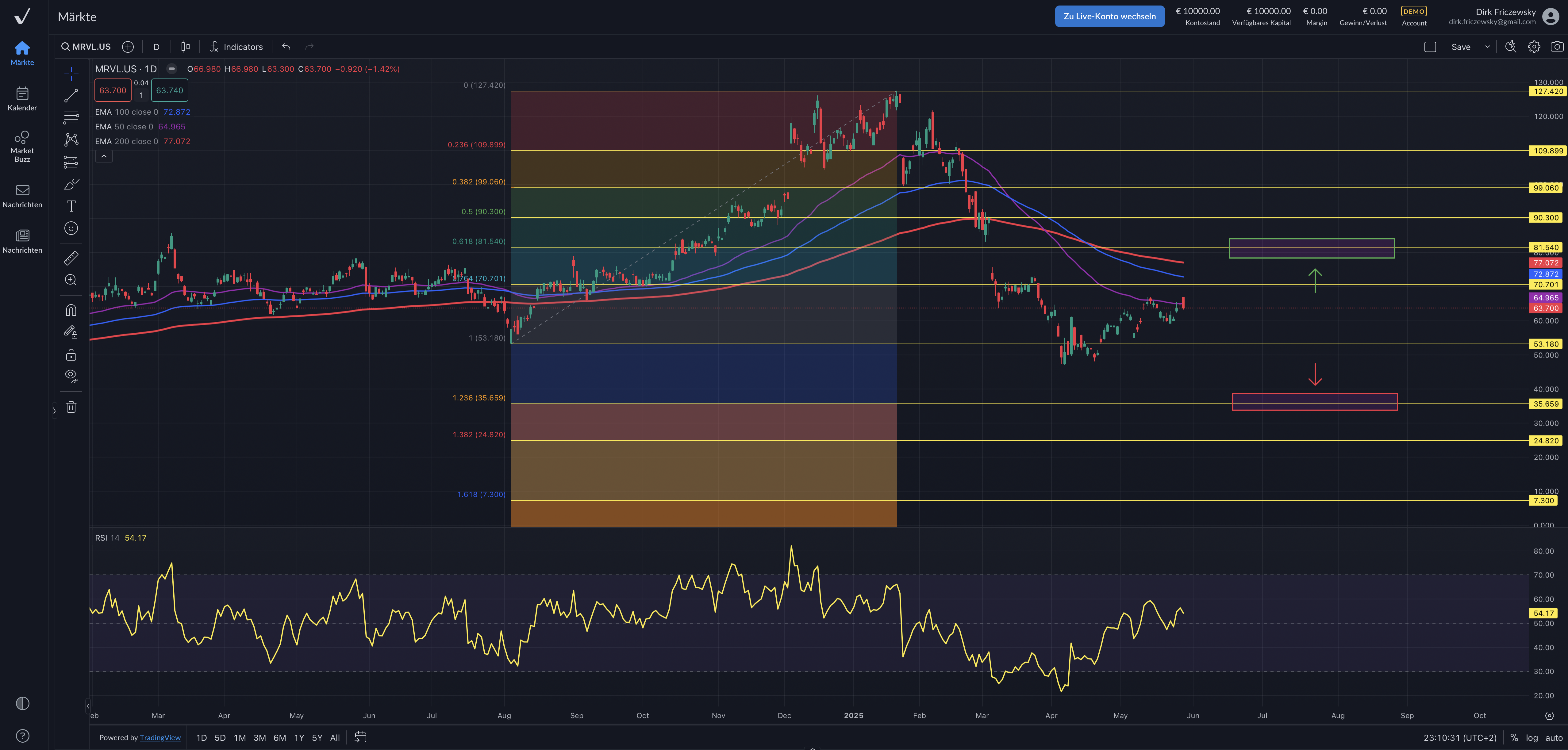Click the trash icon to remove drawings
The height and width of the screenshot is (750, 1568).
click(x=71, y=407)
